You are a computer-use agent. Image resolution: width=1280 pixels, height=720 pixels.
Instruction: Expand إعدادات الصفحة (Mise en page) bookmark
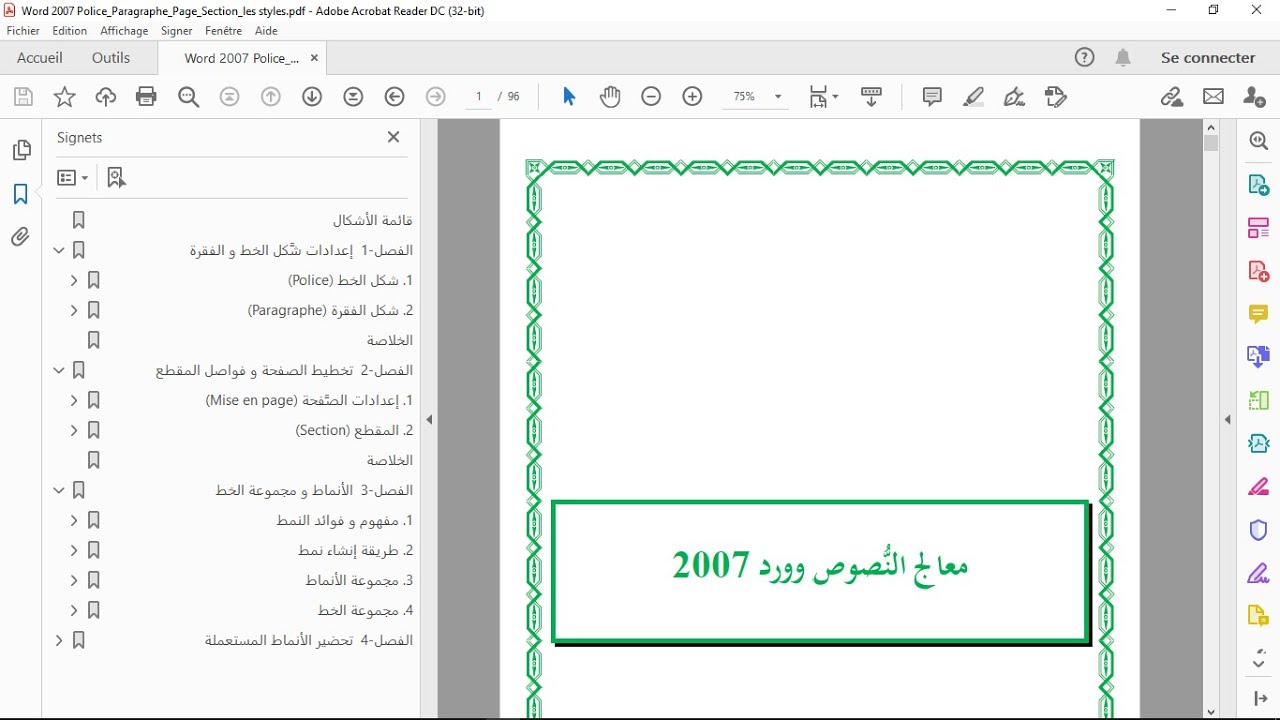click(74, 400)
